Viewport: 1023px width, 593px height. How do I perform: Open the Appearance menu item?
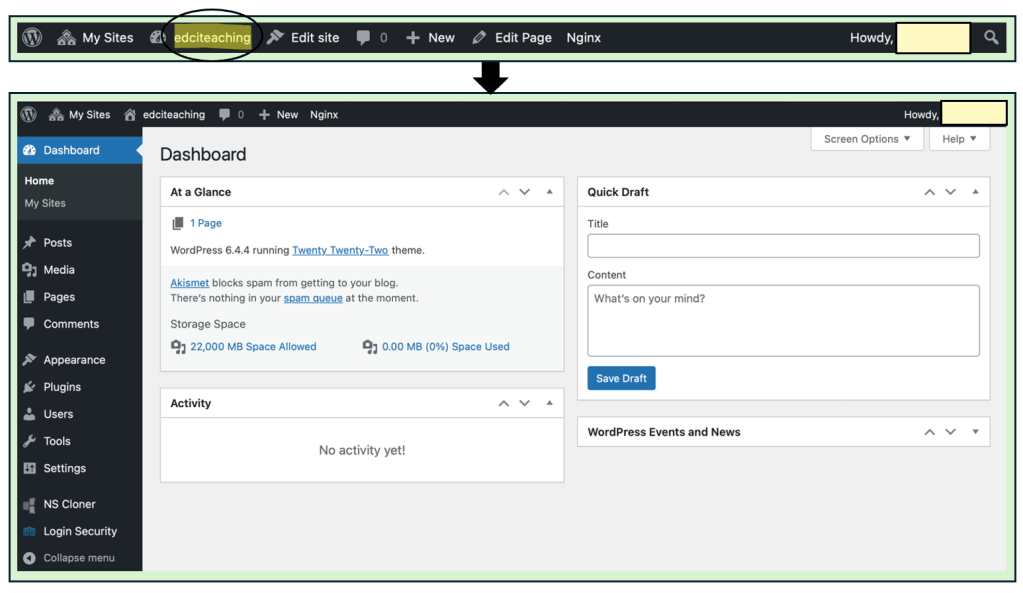point(73,360)
